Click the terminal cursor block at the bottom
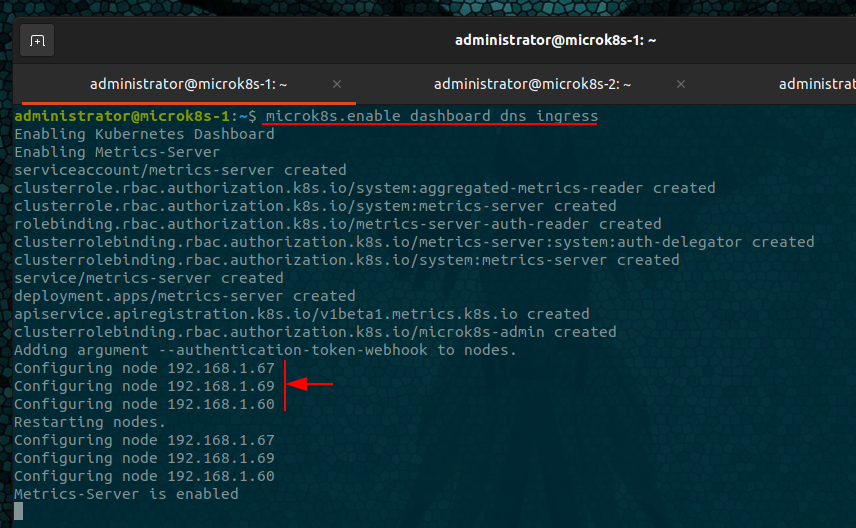Screen dimensions: 856x528 (x=19, y=512)
